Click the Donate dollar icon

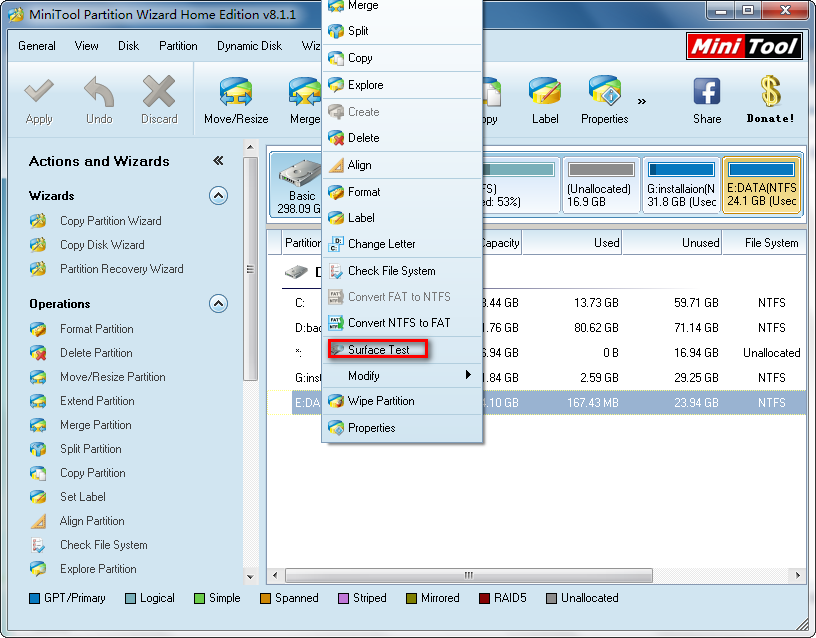[769, 92]
